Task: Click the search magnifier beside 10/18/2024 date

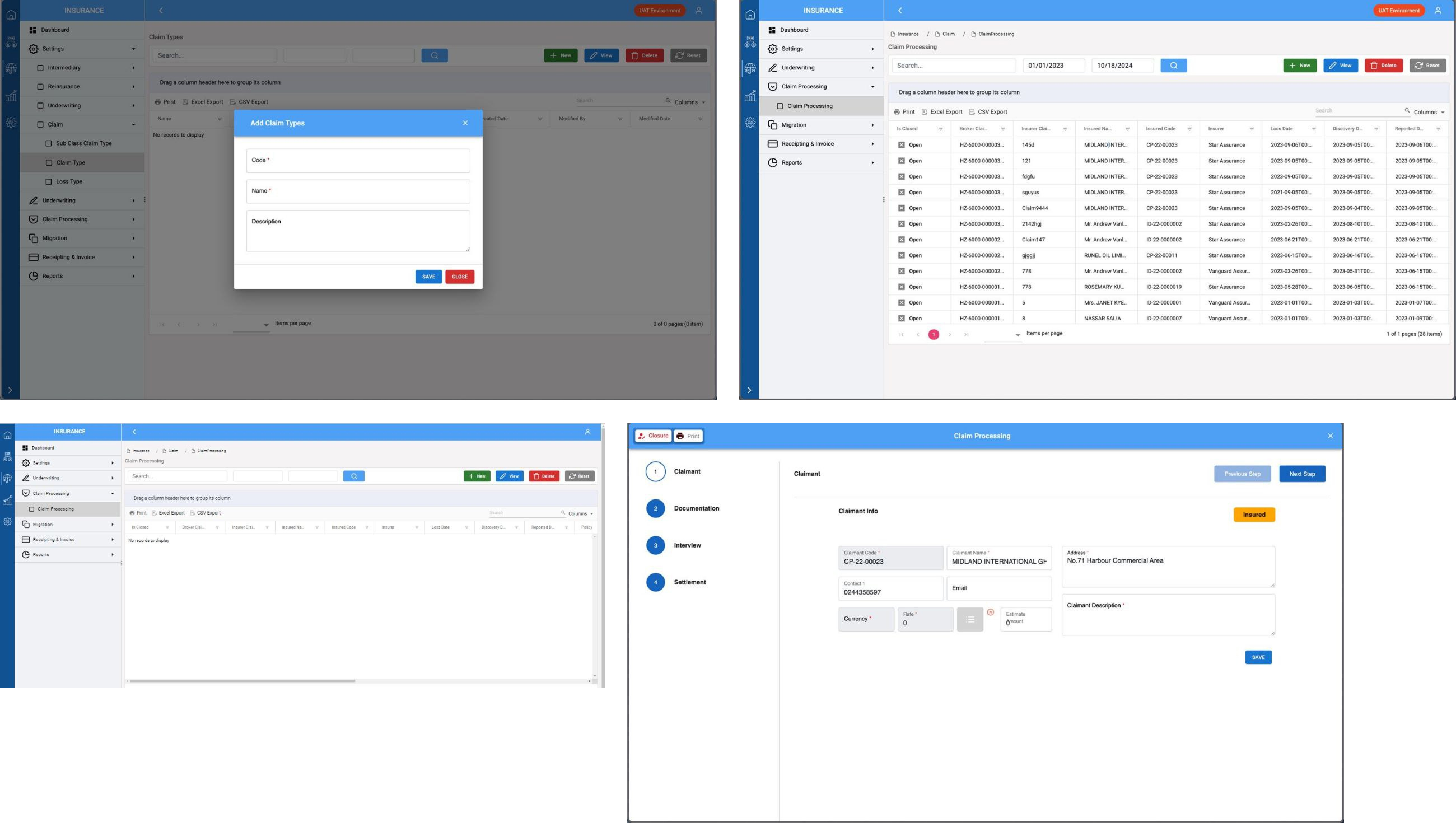Action: coord(1173,66)
